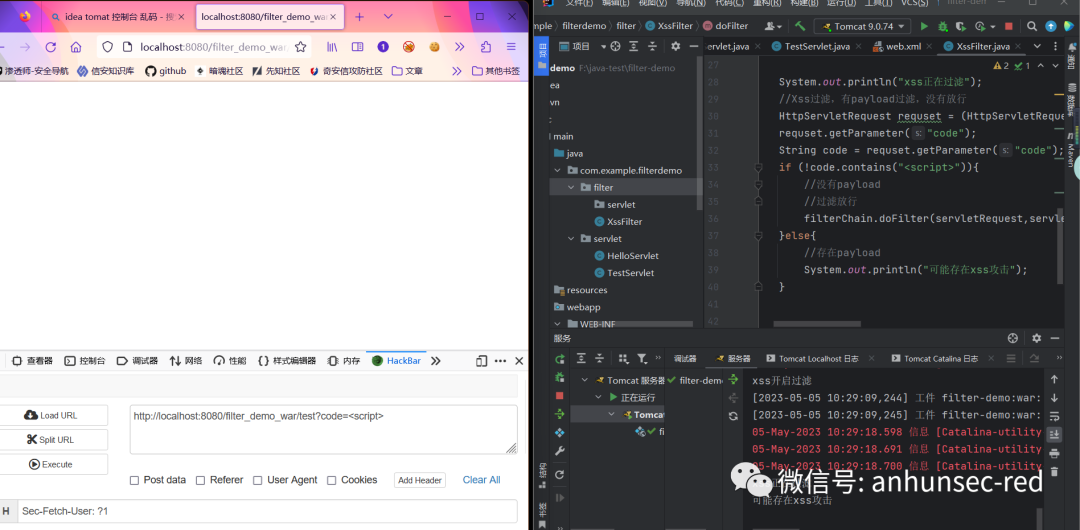Collapse all in project panel

[652, 46]
